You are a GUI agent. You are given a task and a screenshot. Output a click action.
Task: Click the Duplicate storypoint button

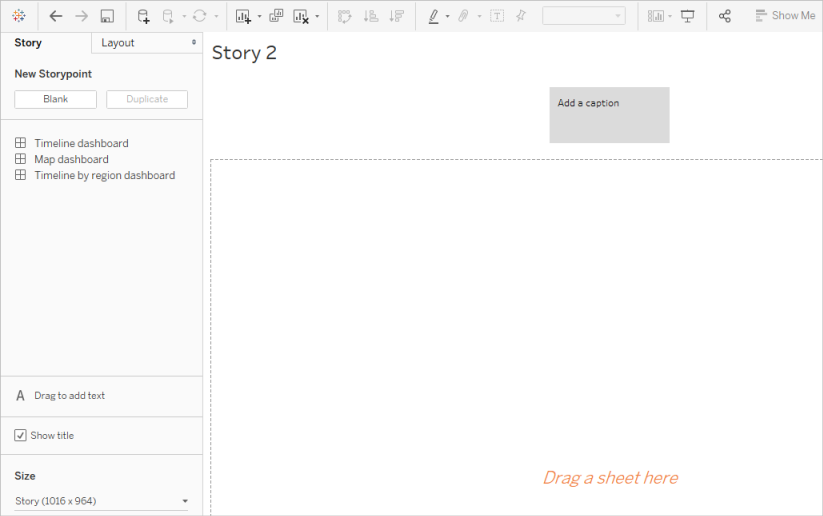click(147, 99)
